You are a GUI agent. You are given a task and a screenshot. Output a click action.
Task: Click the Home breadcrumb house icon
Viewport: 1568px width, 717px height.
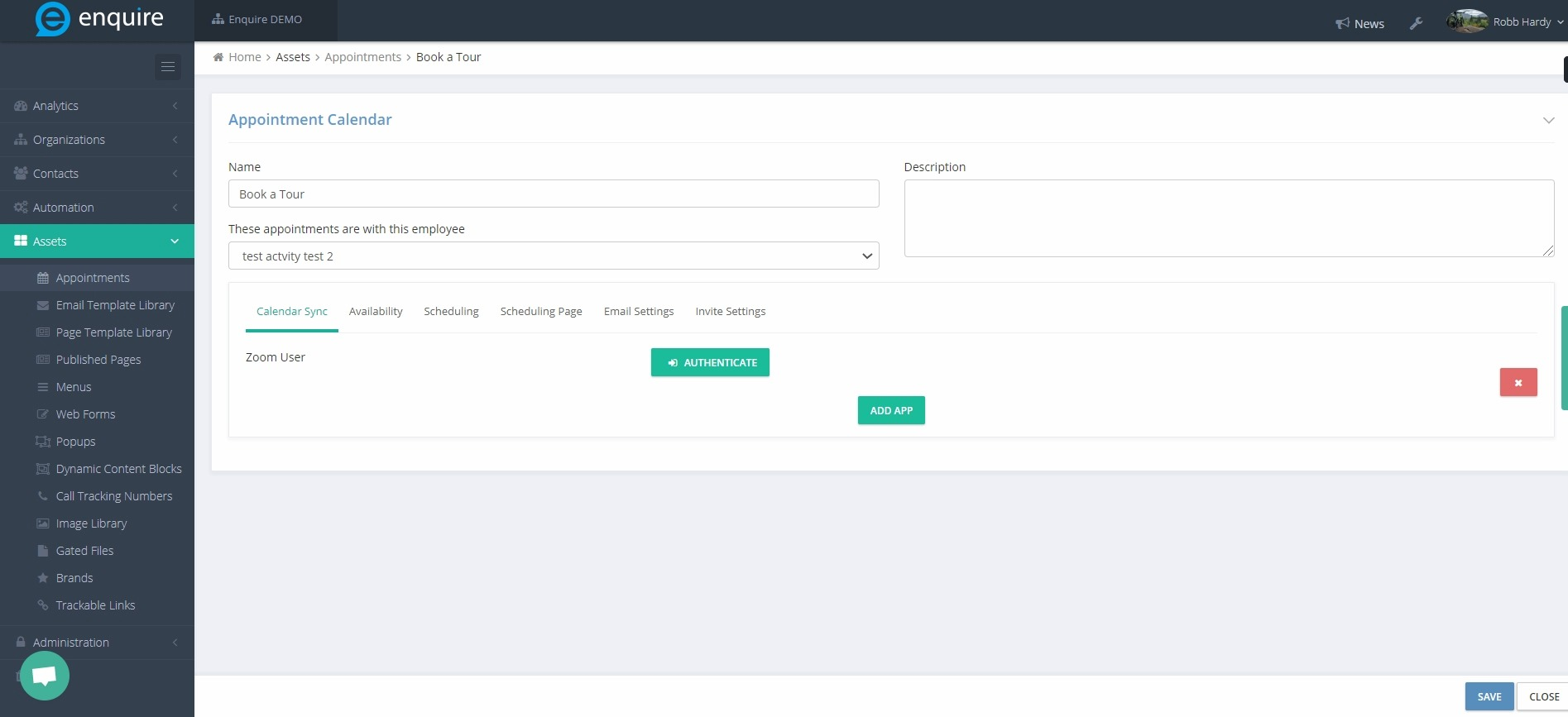click(x=218, y=57)
